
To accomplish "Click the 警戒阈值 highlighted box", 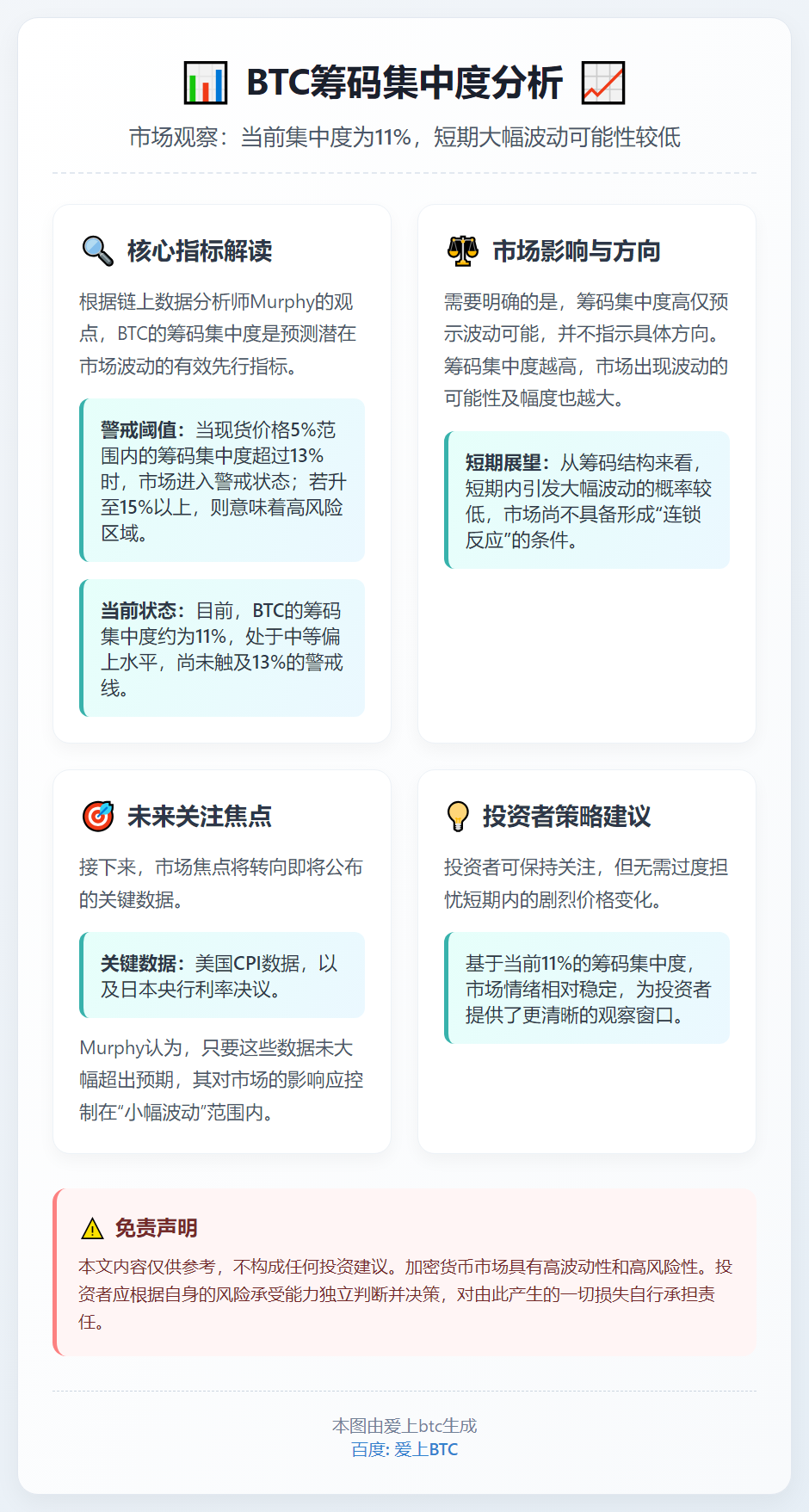I will click(x=222, y=480).
